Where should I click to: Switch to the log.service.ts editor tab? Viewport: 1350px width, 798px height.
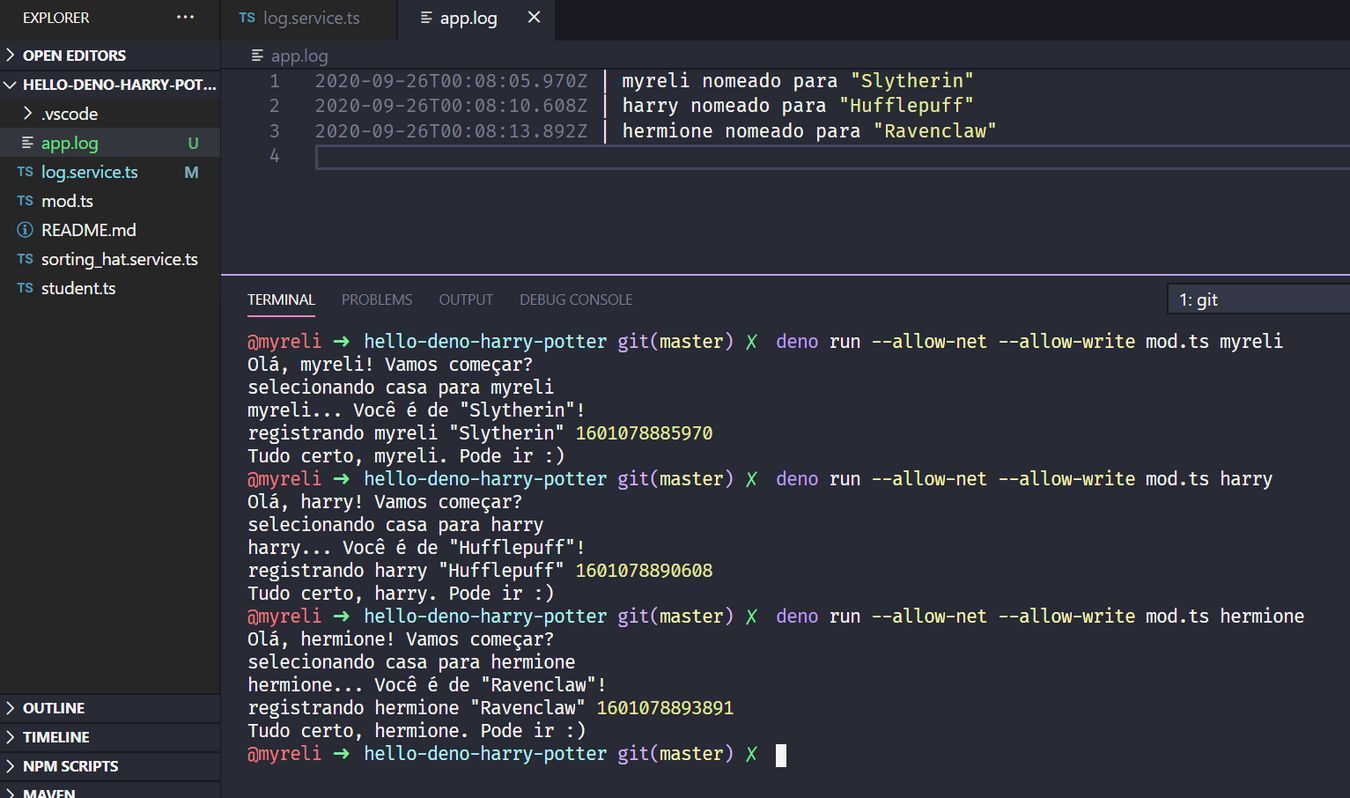pyautogui.click(x=310, y=18)
